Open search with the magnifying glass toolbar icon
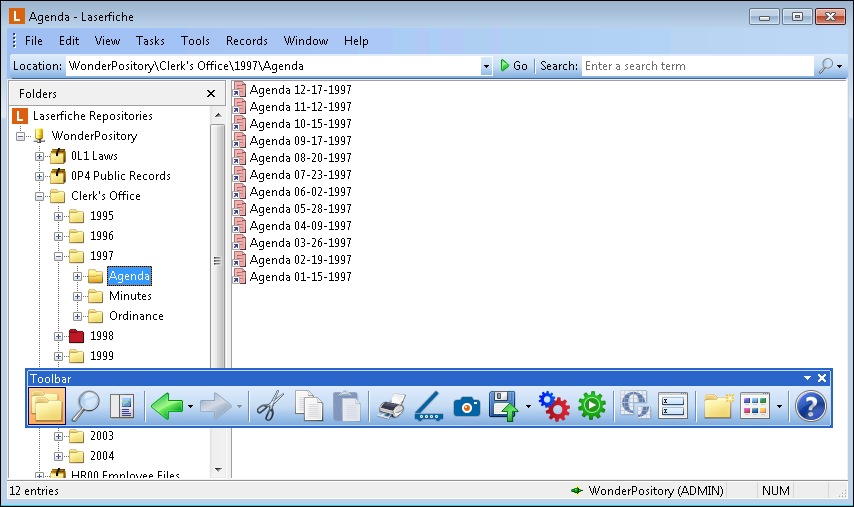Viewport: 854px width, 507px height. pos(86,406)
